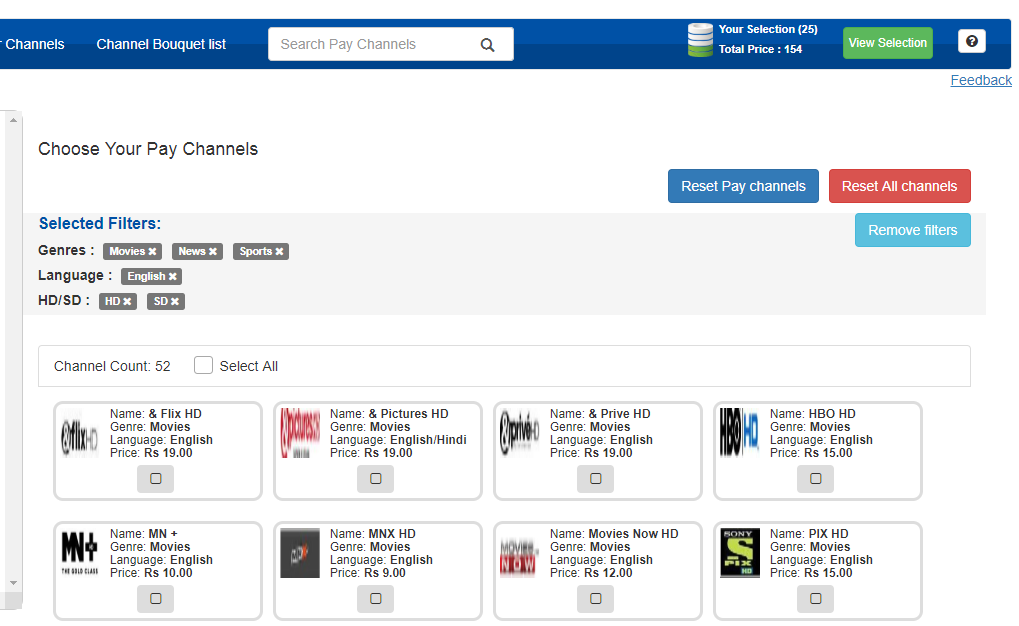Screen dimensions: 1019x626
Task: Enable the Movies Now HD checkbox
Action: (595, 599)
